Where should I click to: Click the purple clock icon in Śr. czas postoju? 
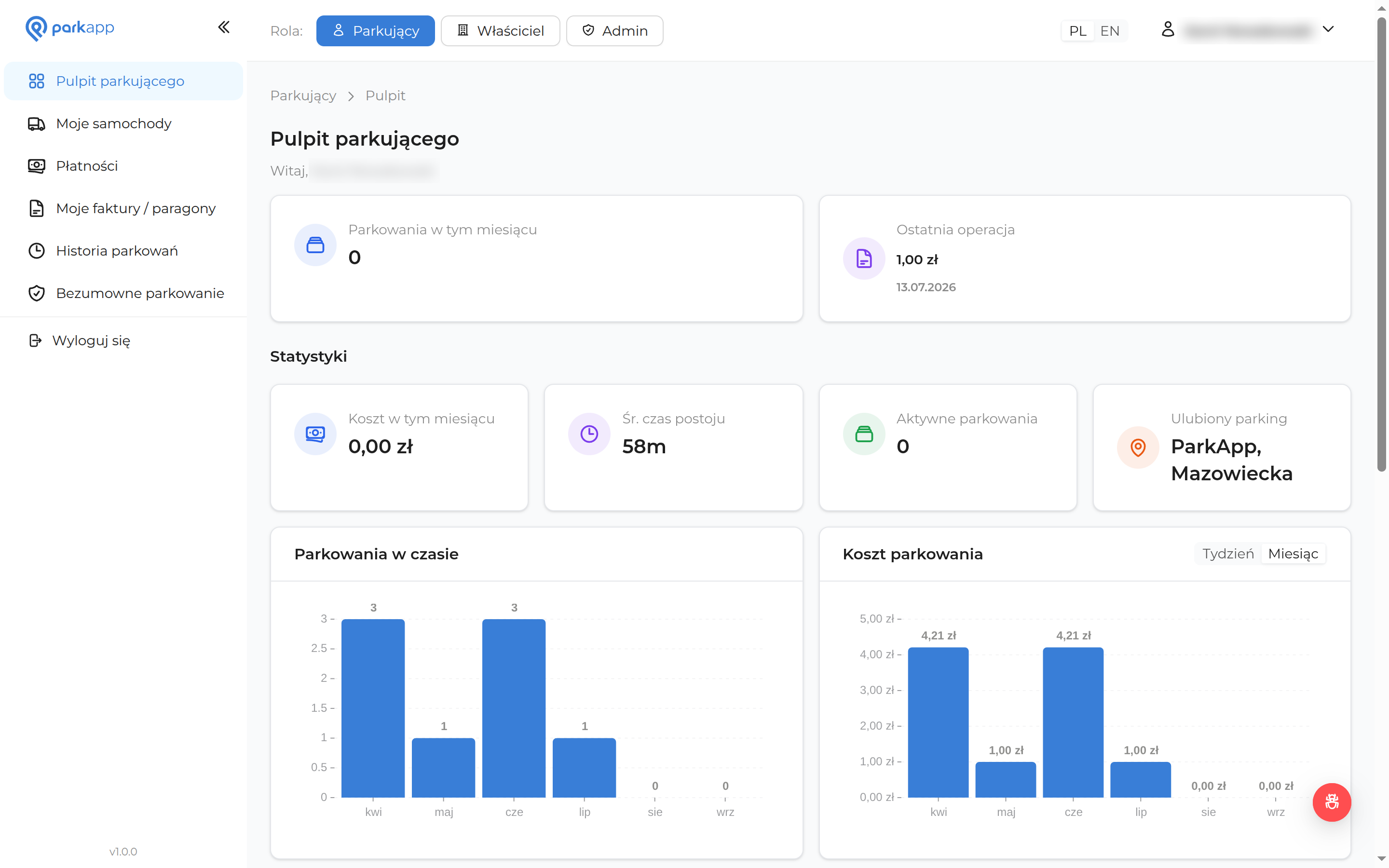tap(589, 434)
